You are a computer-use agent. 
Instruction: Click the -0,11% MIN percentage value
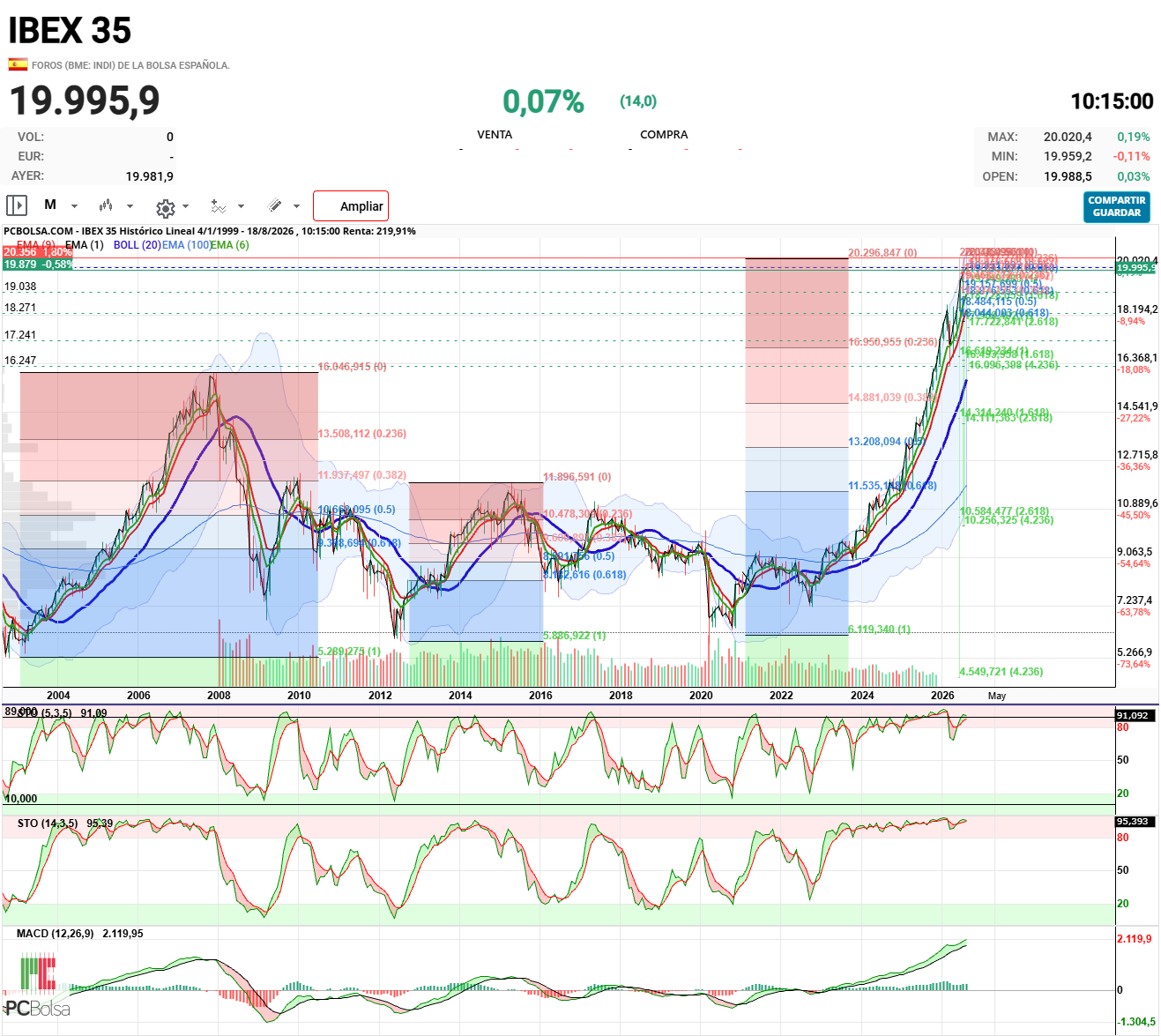(x=1132, y=156)
